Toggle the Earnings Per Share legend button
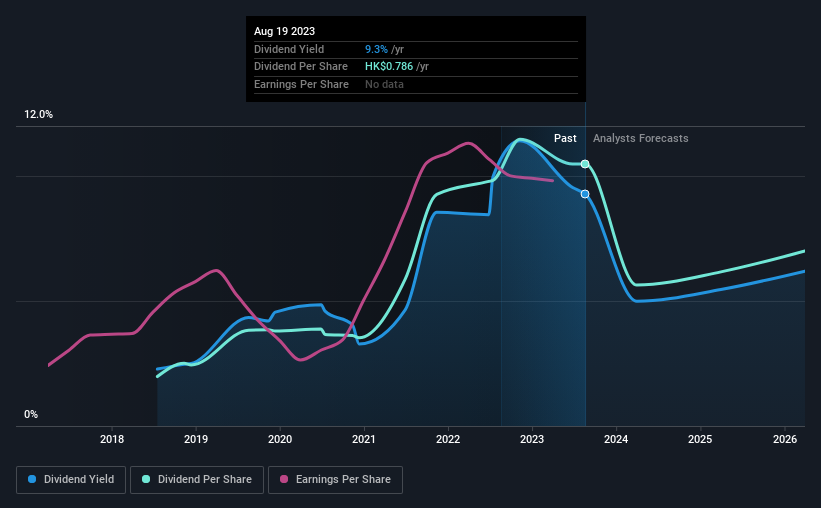The image size is (821, 508). (335, 480)
